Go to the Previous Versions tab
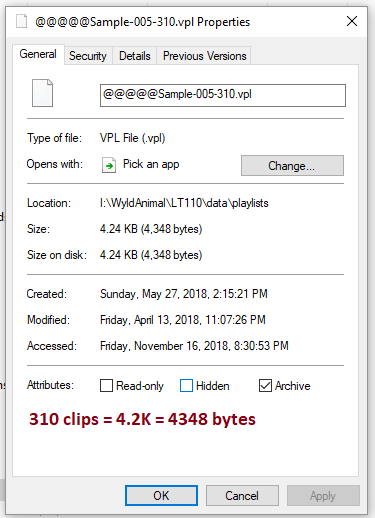375x518 pixels. [204, 56]
